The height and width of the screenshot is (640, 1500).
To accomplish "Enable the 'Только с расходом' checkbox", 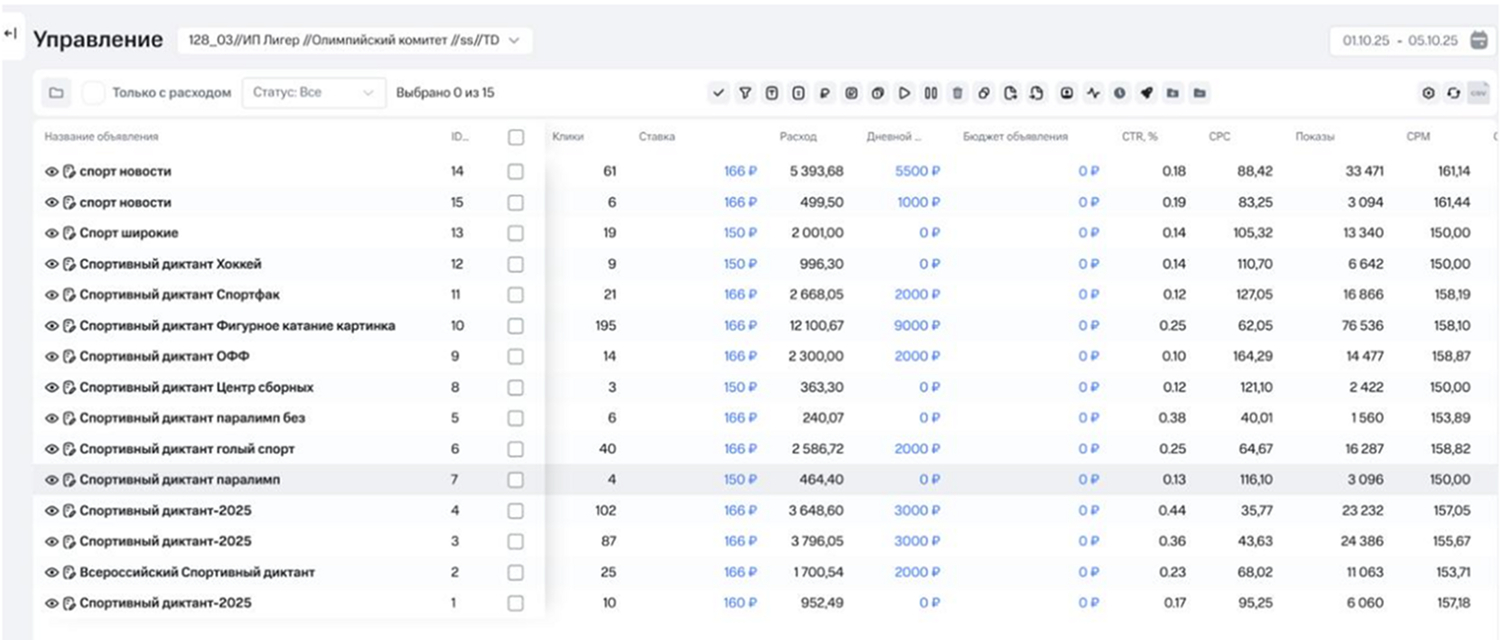I will tap(94, 93).
